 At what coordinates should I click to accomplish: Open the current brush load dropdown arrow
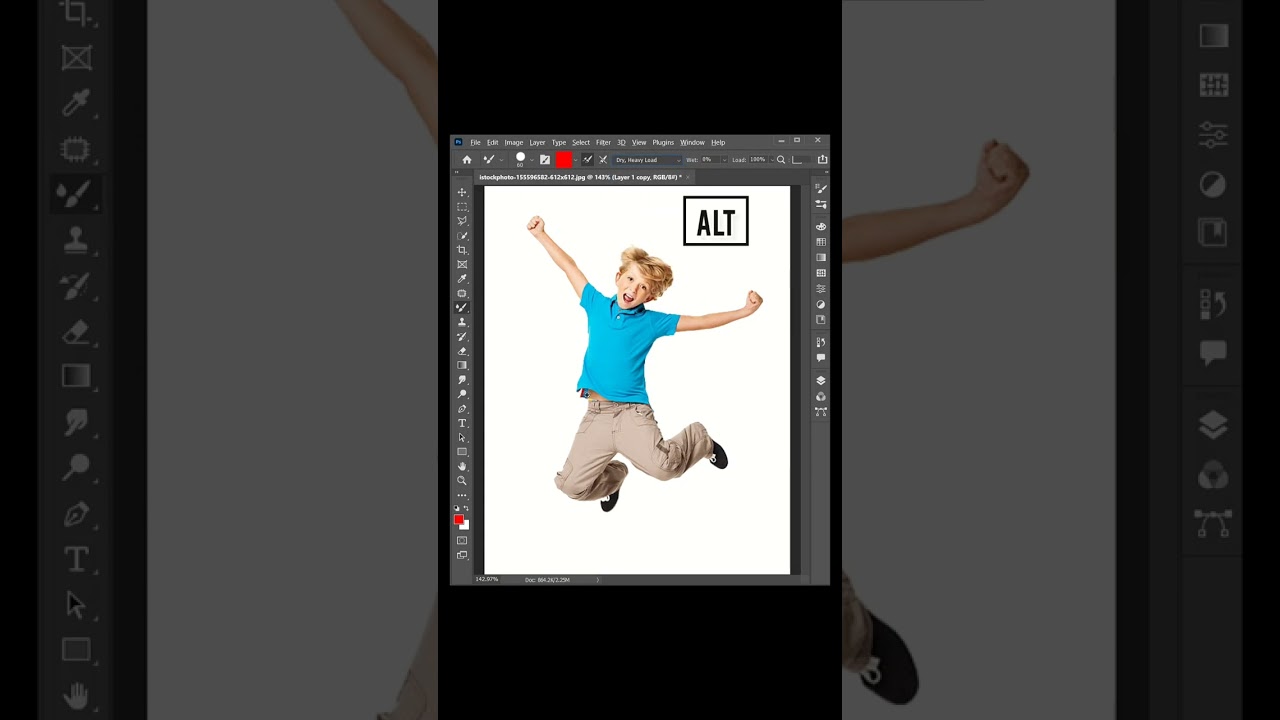(x=575, y=159)
